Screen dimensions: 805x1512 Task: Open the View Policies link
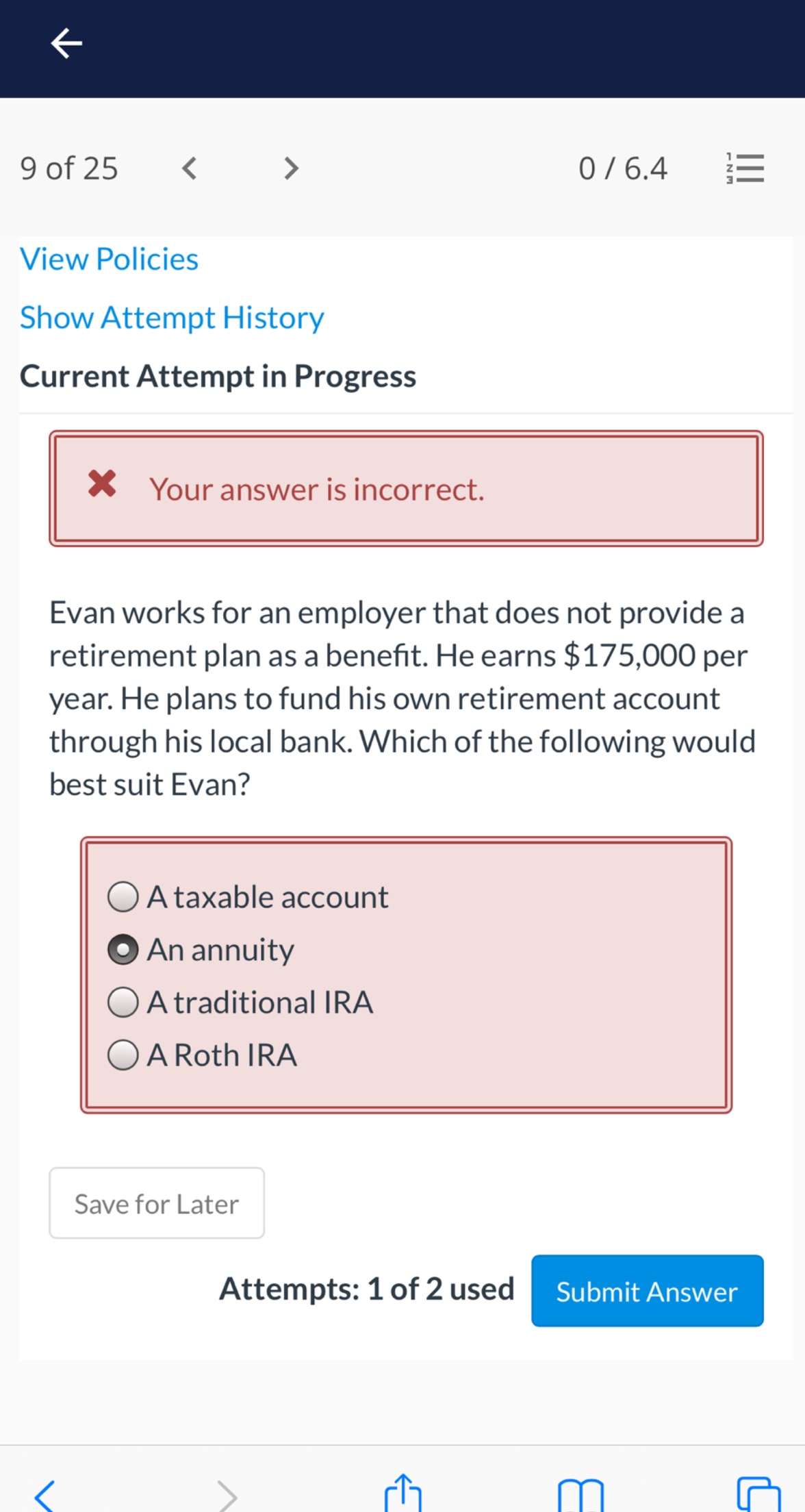coord(110,259)
